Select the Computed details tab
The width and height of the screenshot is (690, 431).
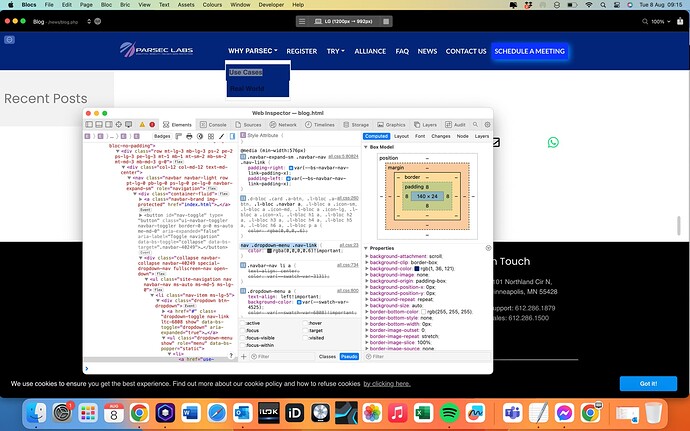click(x=376, y=136)
